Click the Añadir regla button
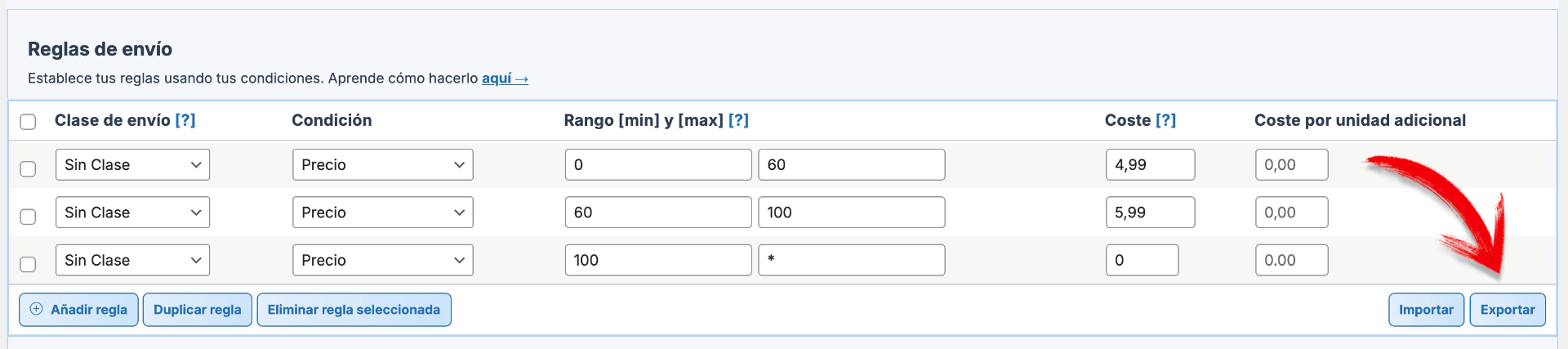 click(78, 310)
